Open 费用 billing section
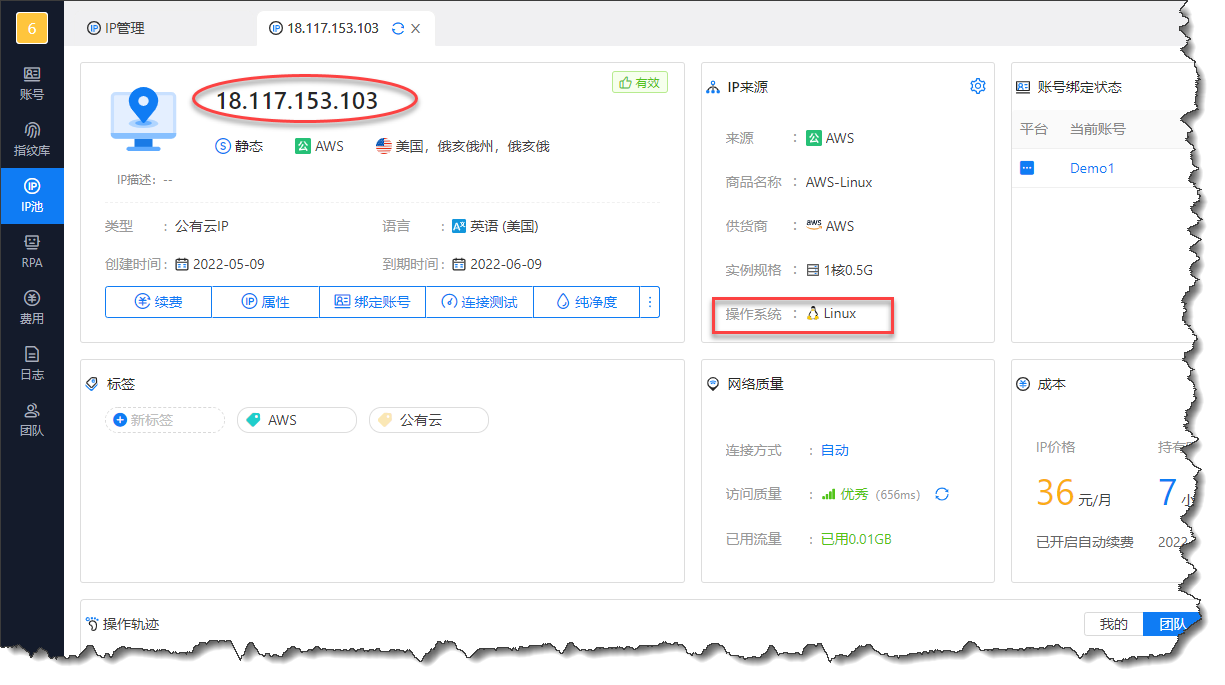This screenshot has height=685, width=1225. pyautogui.click(x=32, y=307)
